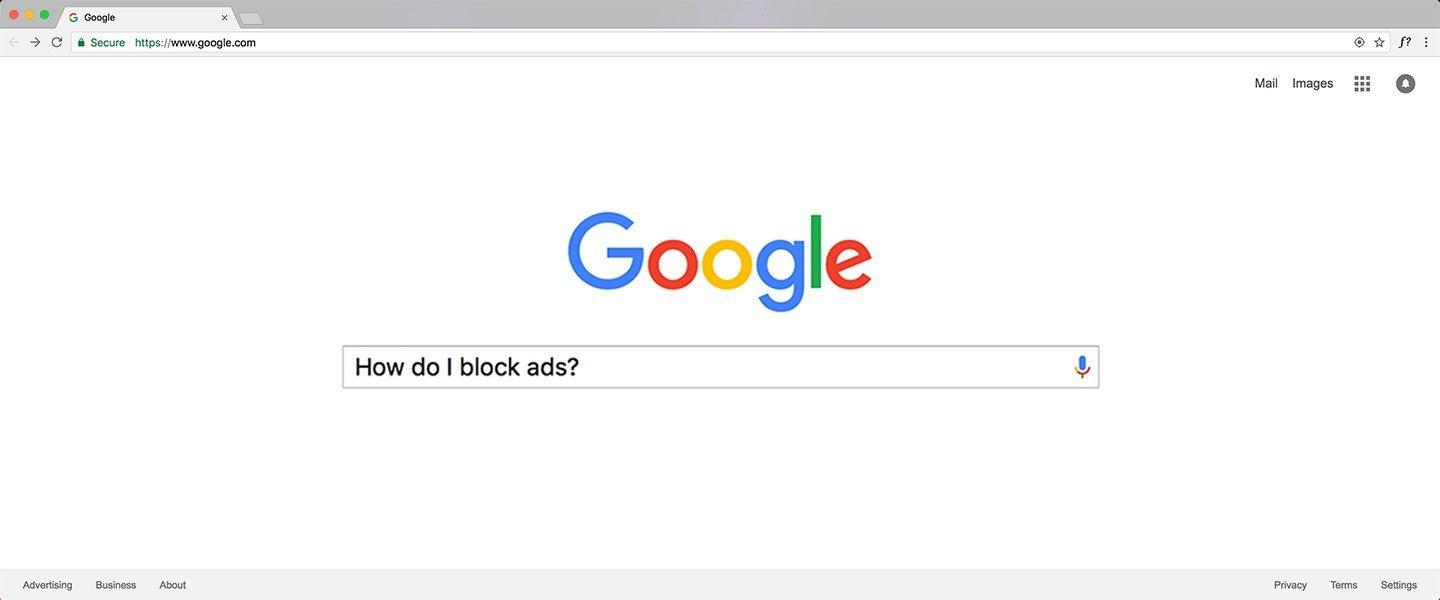1440x600 pixels.
Task: Click the location target icon in address bar
Action: pyautogui.click(x=1359, y=42)
